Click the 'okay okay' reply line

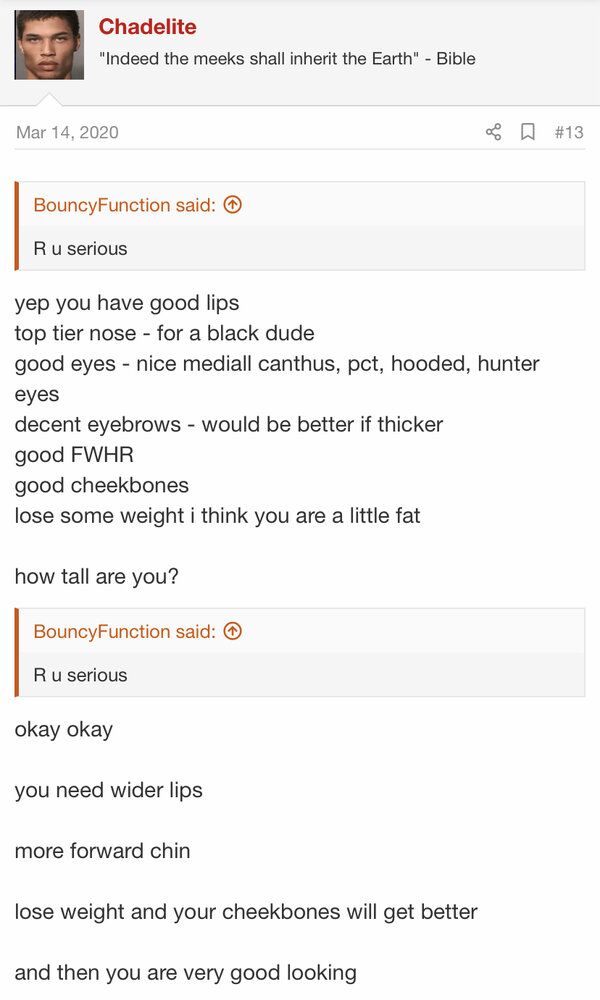coord(64,729)
